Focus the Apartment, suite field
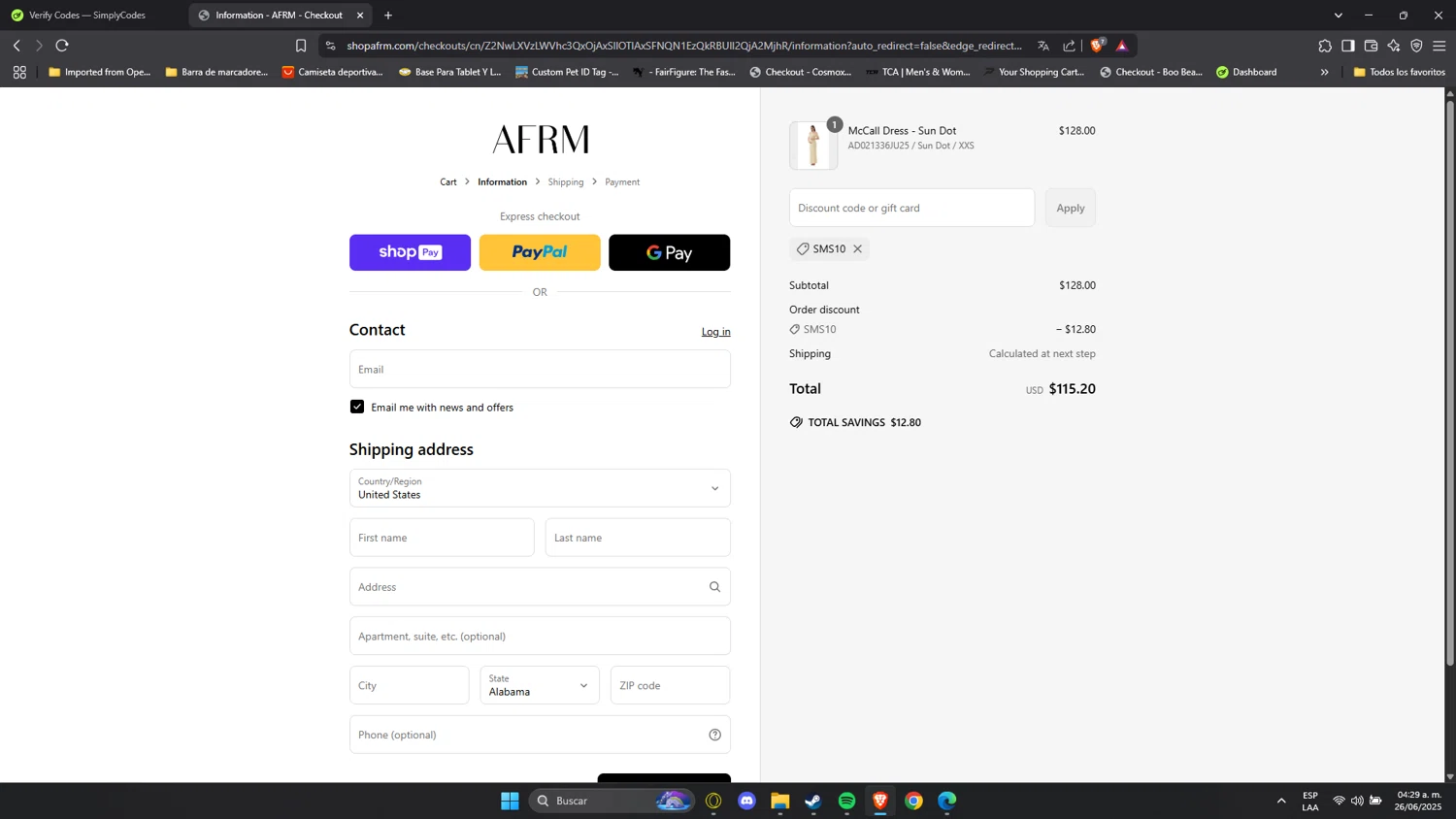Screen dimensions: 1456x819 coord(540,637)
